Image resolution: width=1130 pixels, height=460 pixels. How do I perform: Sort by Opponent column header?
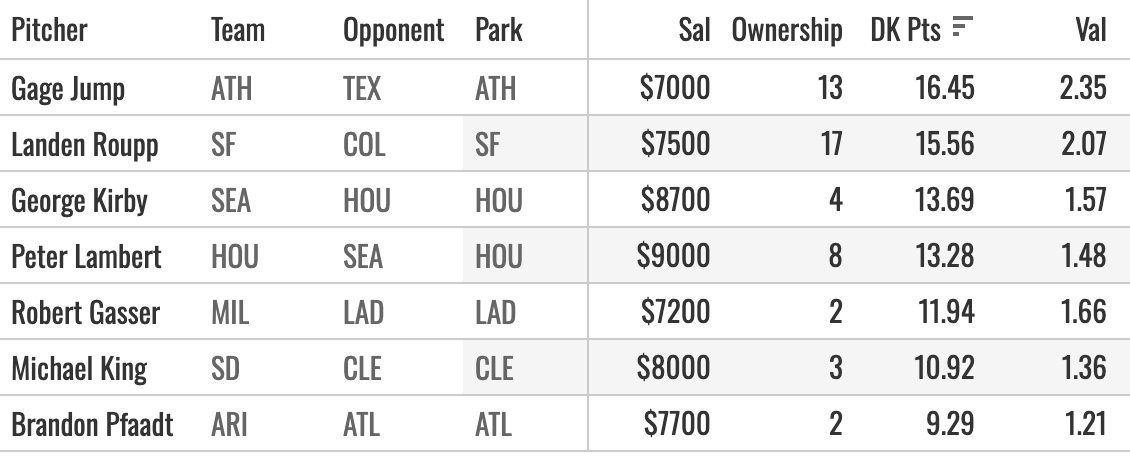(x=393, y=30)
